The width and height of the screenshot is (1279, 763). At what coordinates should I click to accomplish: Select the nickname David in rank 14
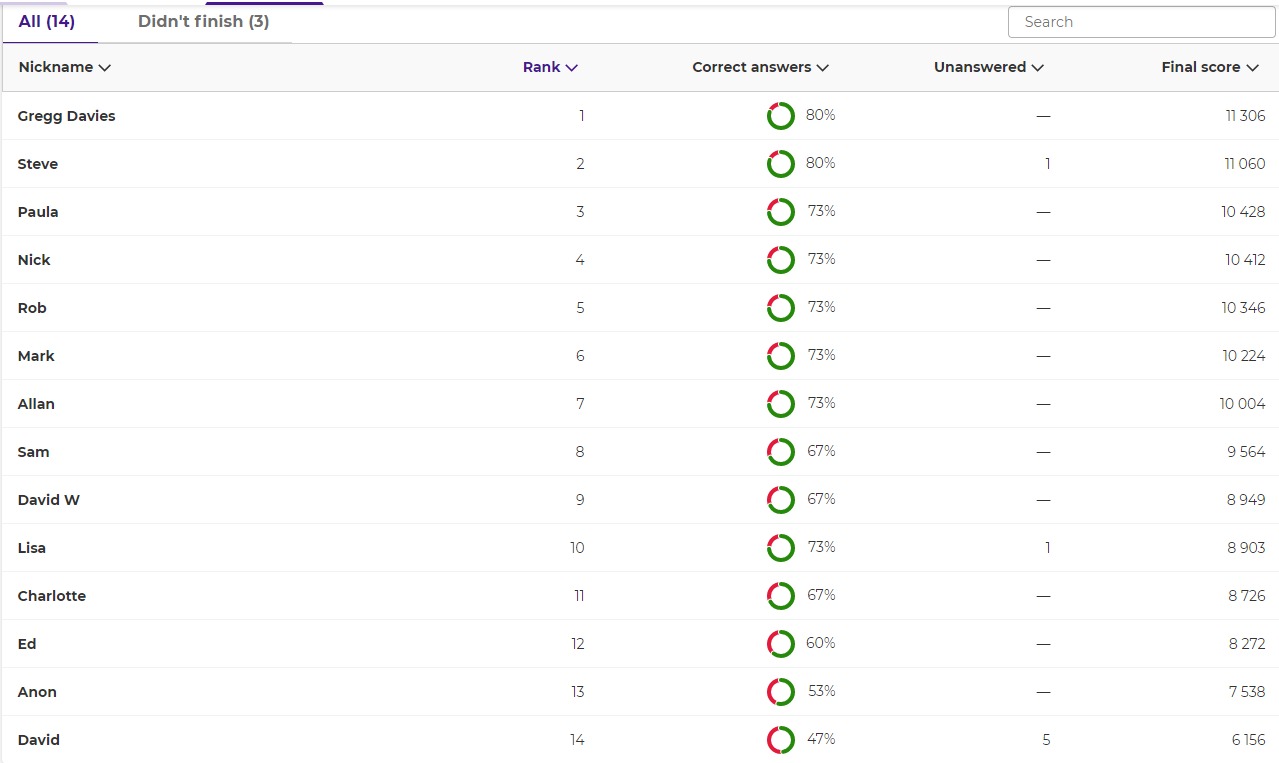click(39, 740)
